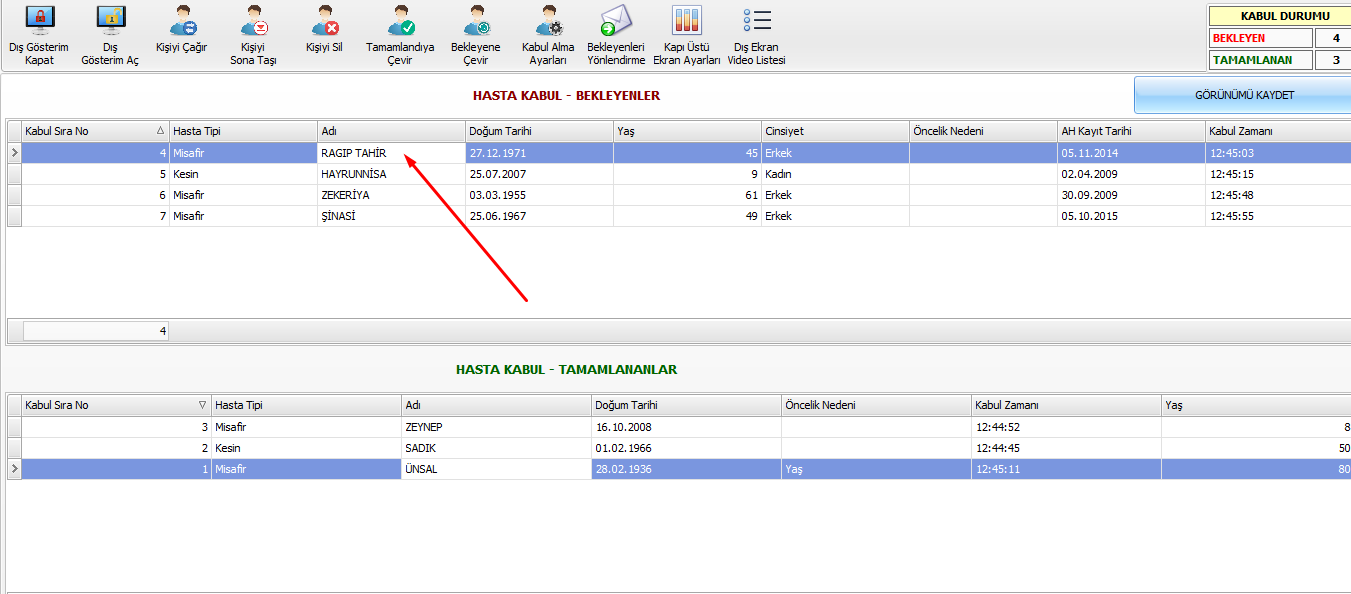Click Öncelik Nedeni header in completed table
This screenshot has width=1351, height=594.
pos(875,405)
